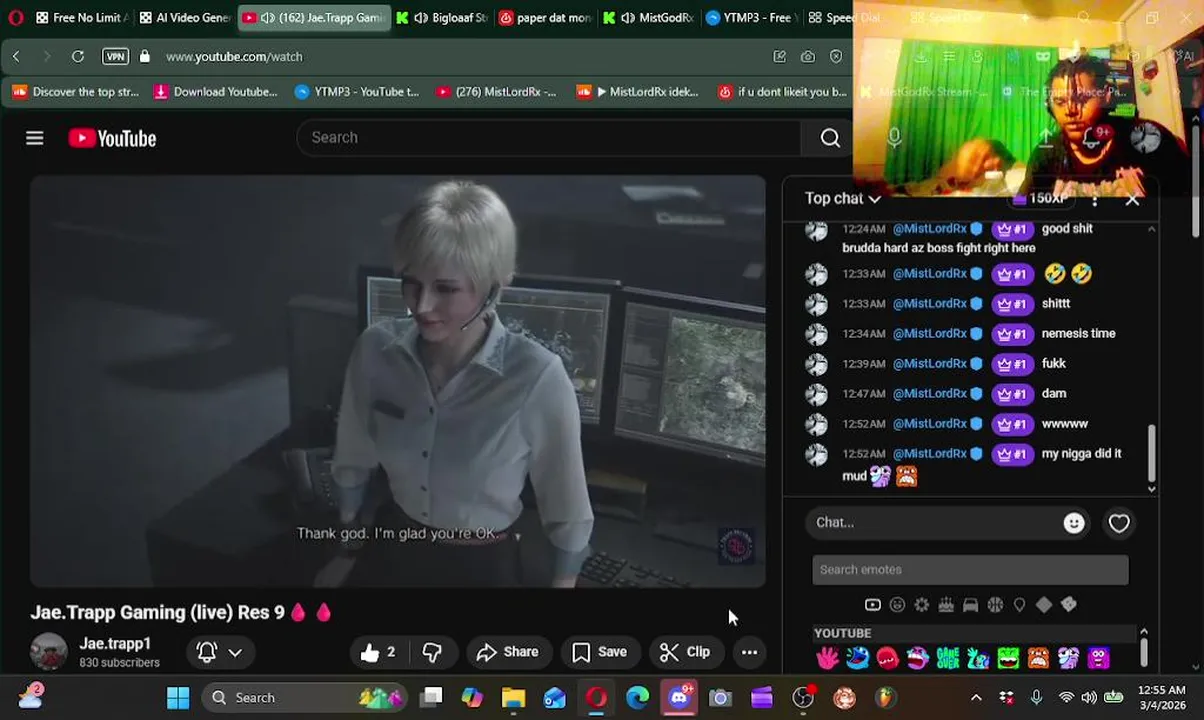The image size is (1204, 720).
Task: Insert the red open-mouth emote
Action: point(887,657)
